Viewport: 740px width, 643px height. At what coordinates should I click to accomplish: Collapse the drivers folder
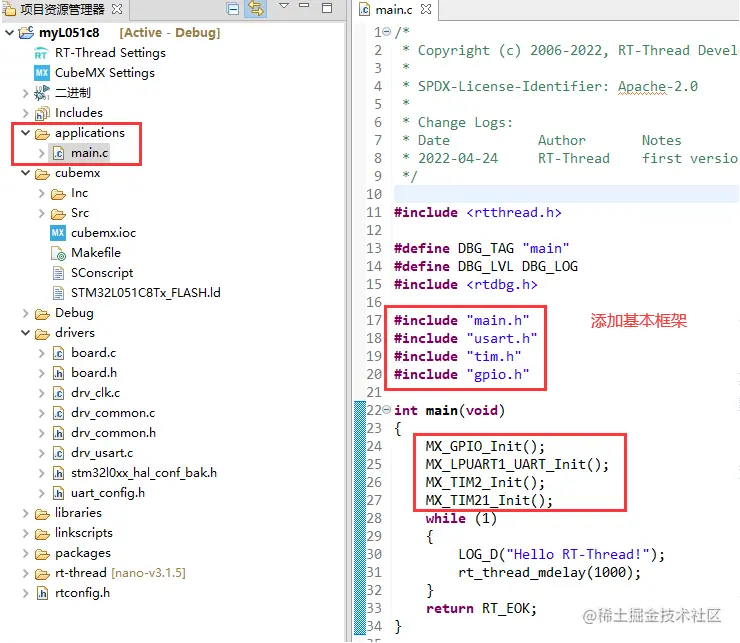click(25, 333)
